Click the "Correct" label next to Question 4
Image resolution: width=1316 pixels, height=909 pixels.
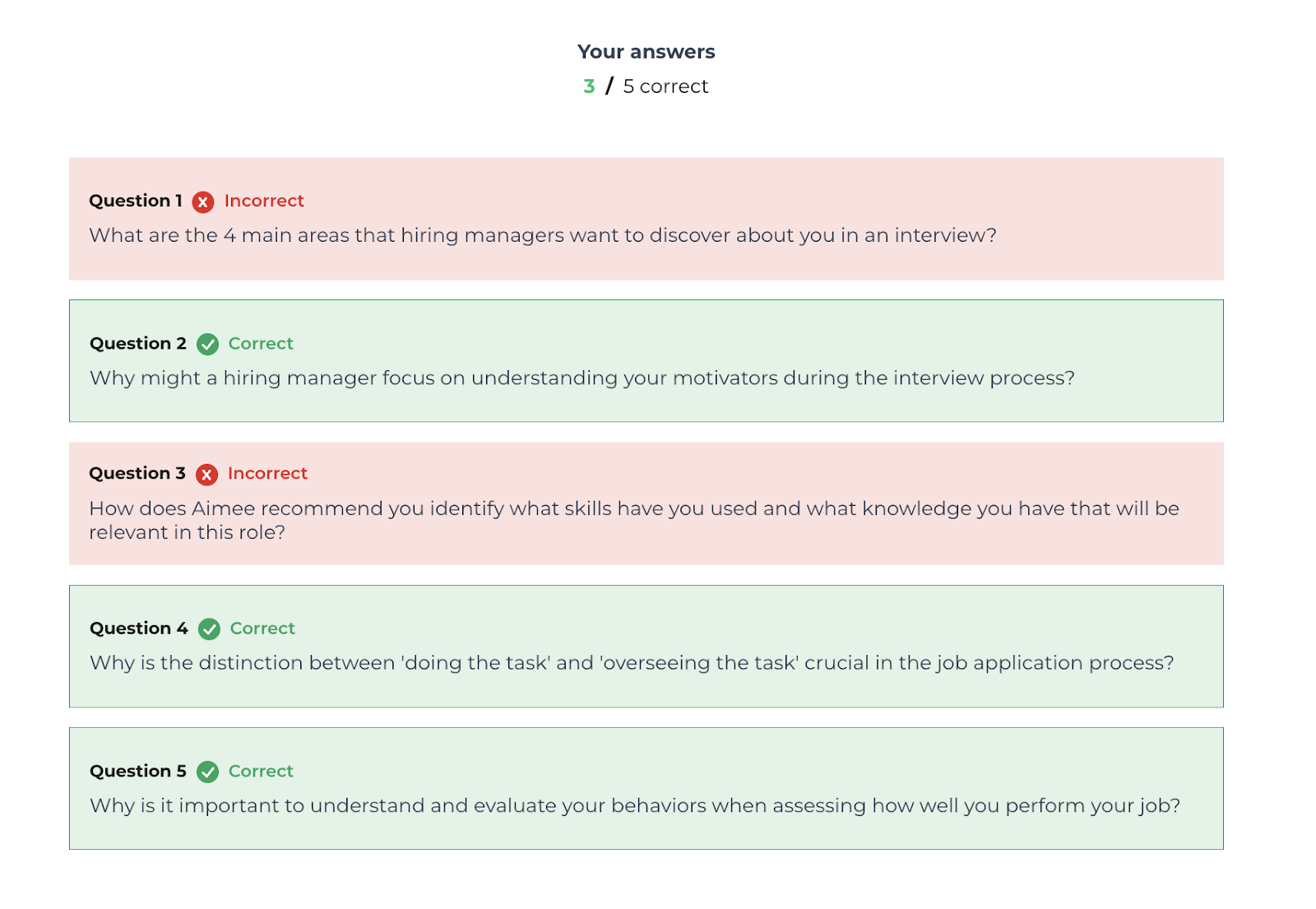click(x=262, y=628)
